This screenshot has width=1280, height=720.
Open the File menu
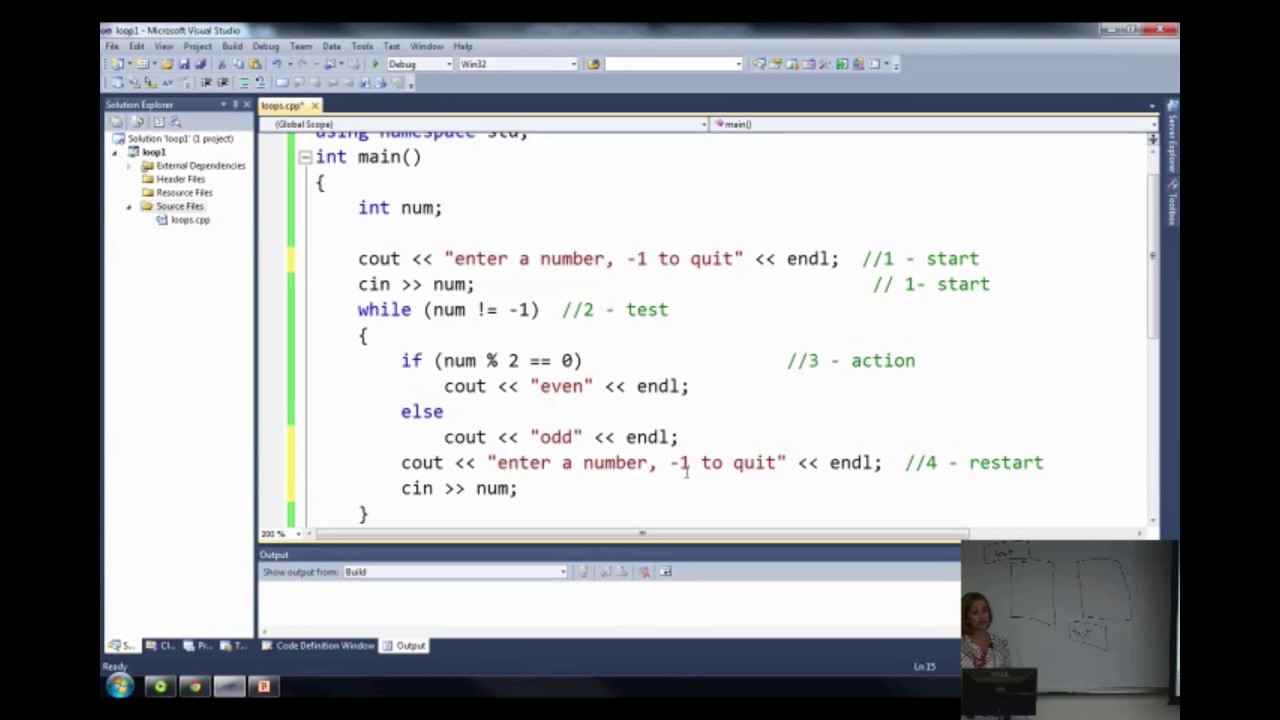(x=112, y=46)
